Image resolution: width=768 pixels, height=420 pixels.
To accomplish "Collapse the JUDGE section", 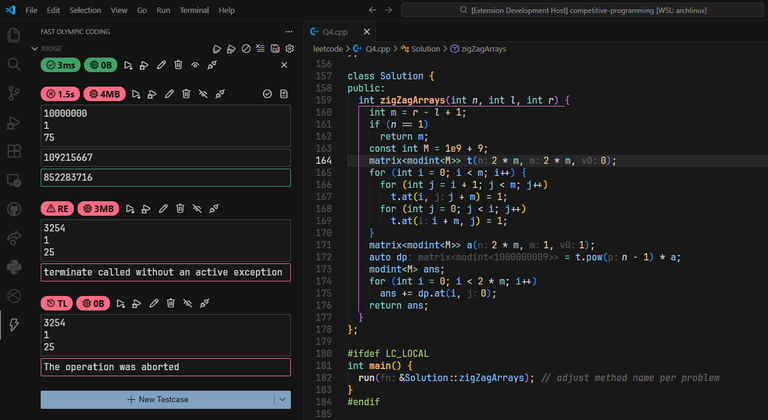I will pyautogui.click(x=34, y=49).
